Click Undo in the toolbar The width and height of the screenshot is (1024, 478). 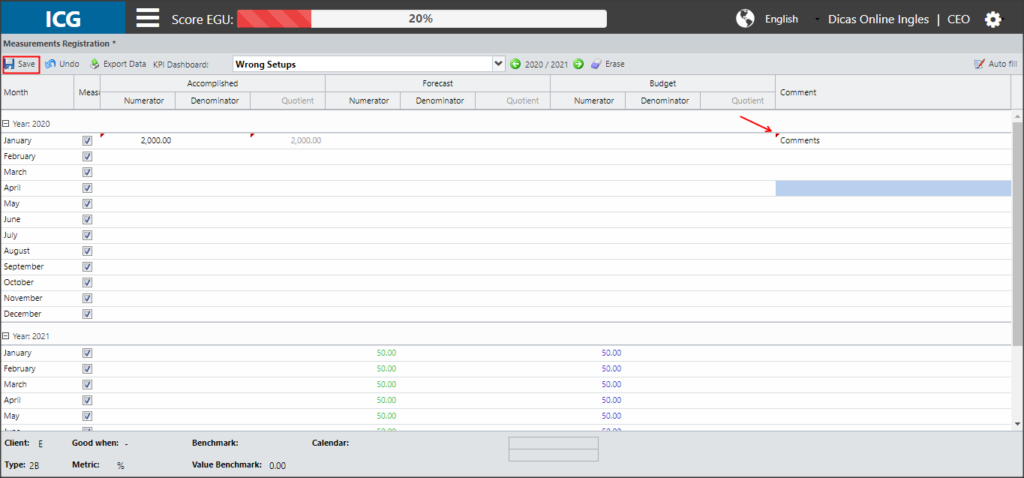point(63,64)
